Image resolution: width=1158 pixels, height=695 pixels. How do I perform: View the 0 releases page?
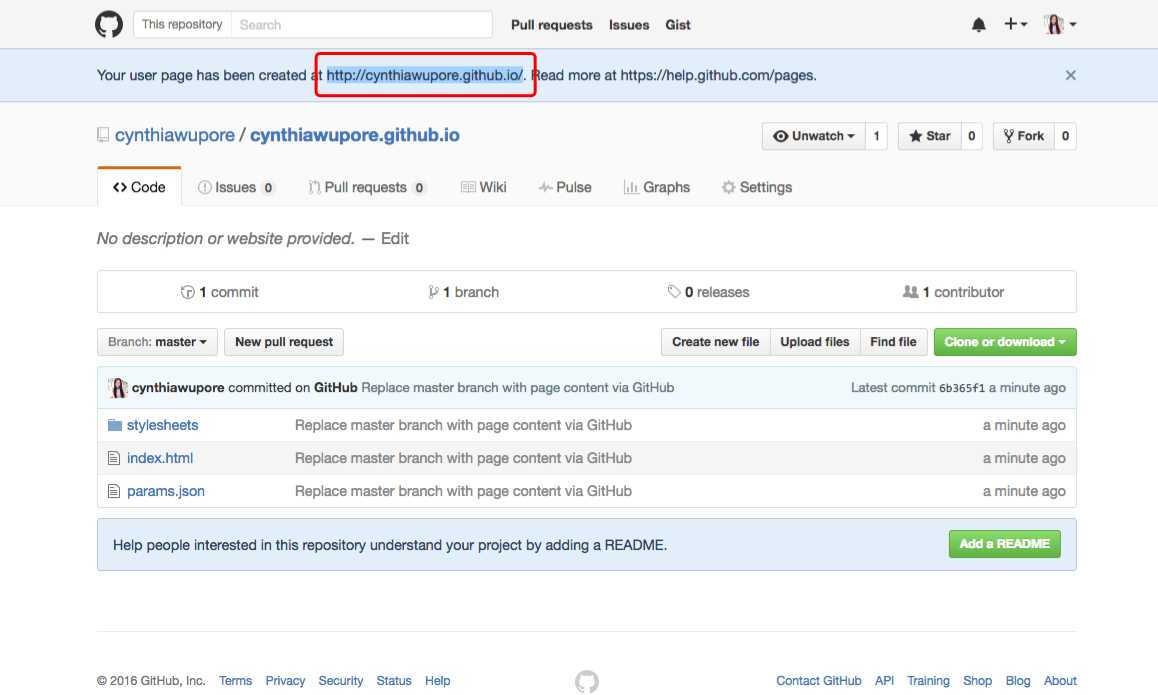click(x=708, y=292)
